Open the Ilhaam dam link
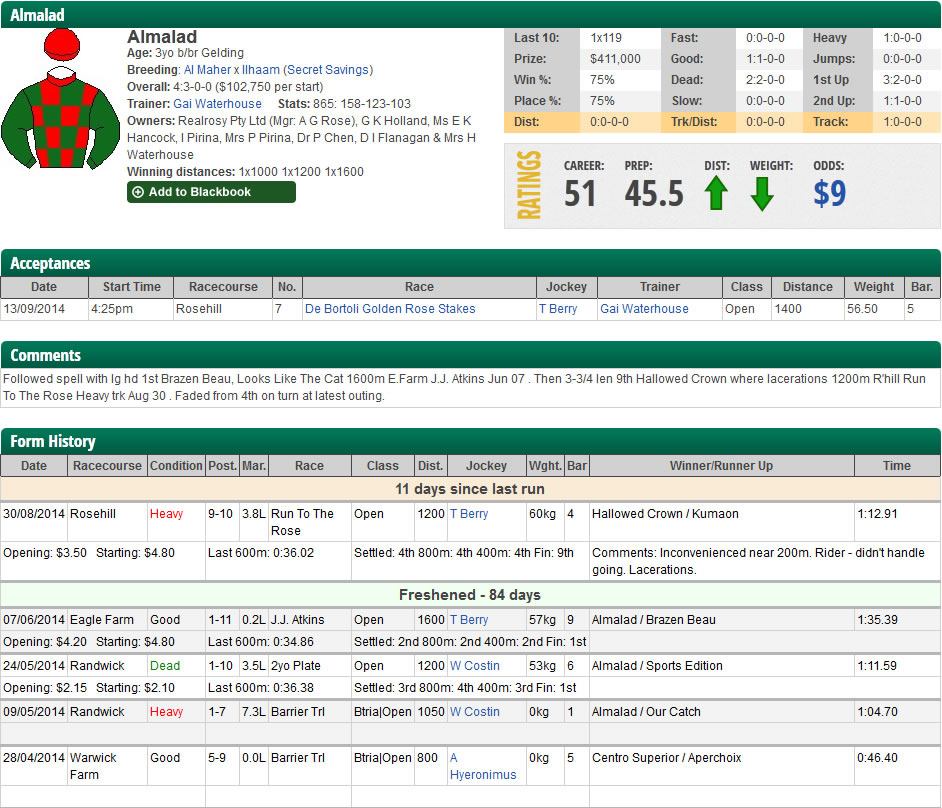Screen dimensions: 942x808 pyautogui.click(x=261, y=70)
